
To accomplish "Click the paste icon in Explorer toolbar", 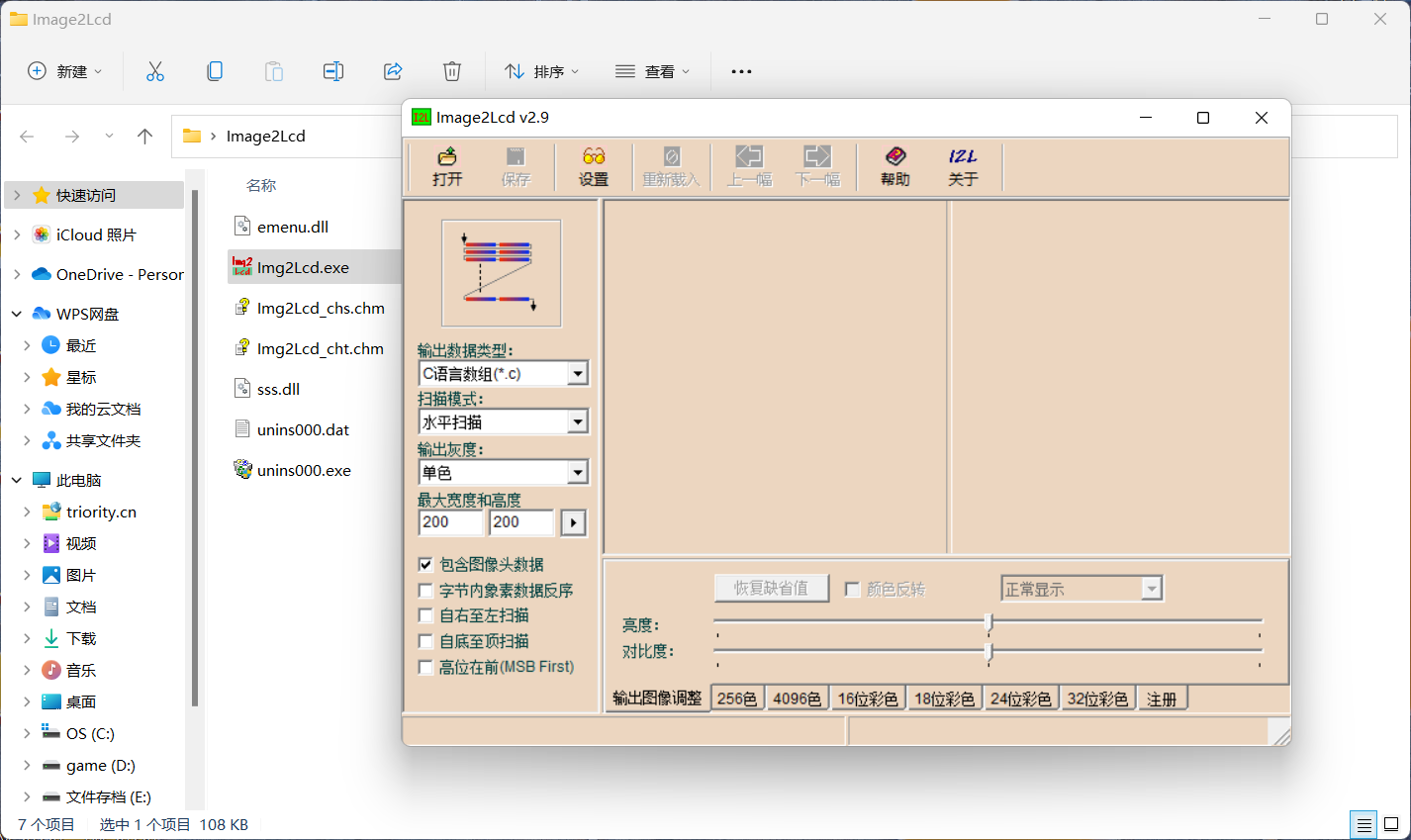I will coord(274,71).
